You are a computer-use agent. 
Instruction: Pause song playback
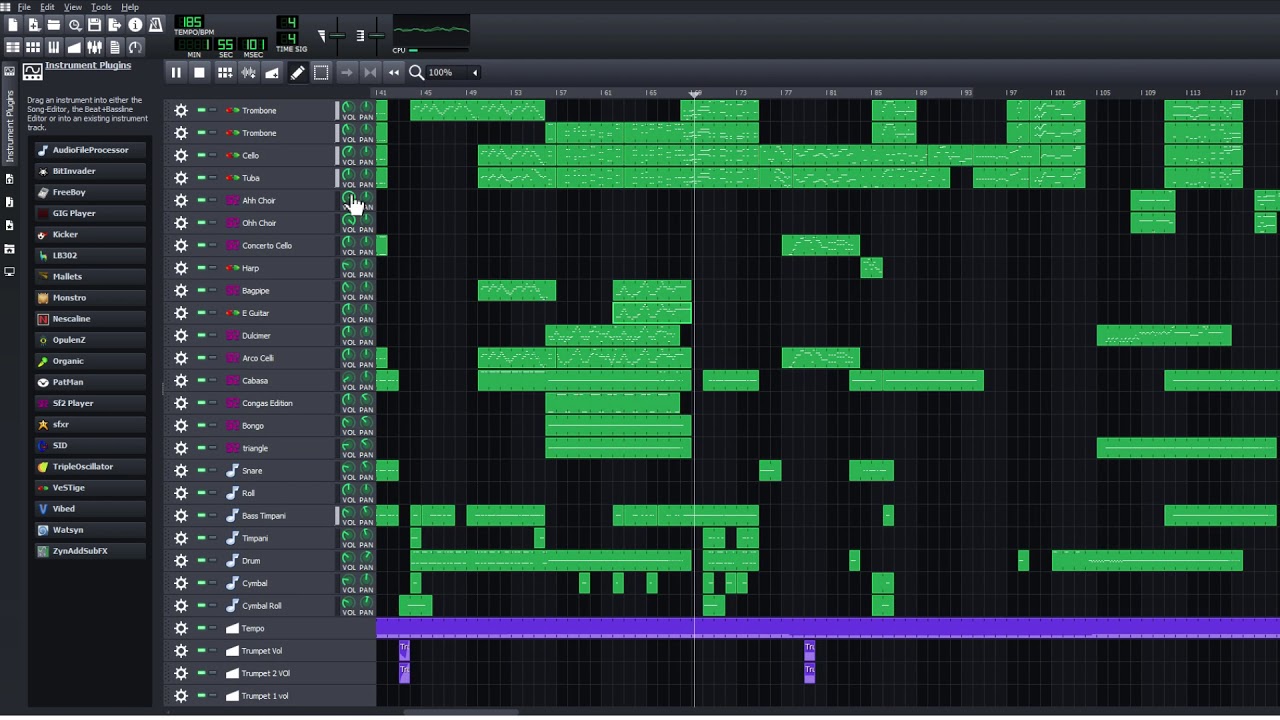click(x=175, y=72)
